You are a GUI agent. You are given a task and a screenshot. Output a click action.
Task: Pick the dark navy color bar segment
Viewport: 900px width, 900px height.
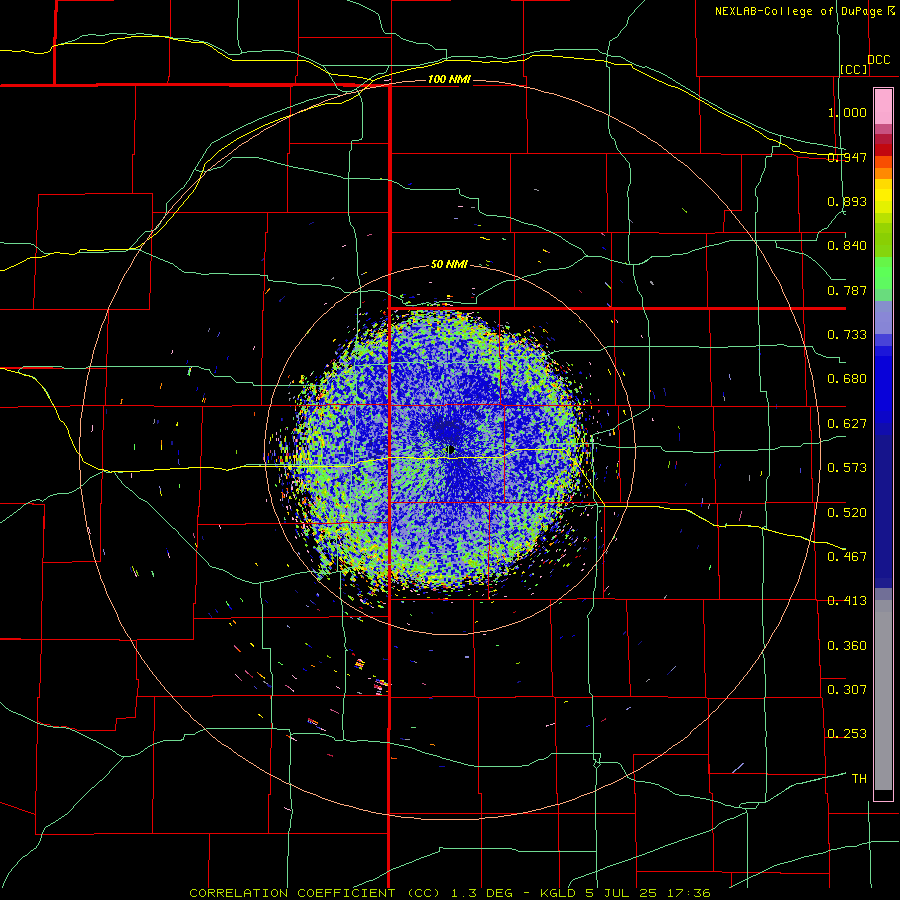883,511
